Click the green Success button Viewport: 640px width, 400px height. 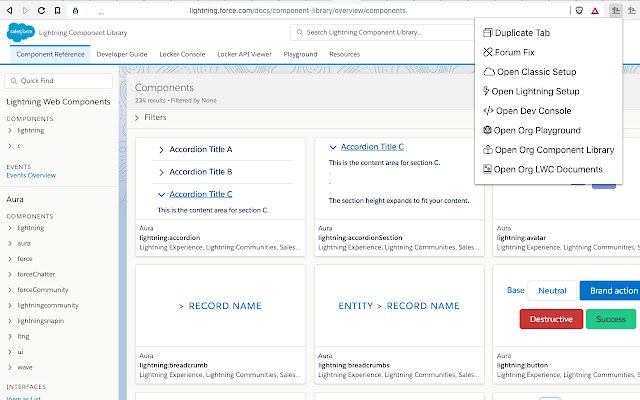pos(611,319)
